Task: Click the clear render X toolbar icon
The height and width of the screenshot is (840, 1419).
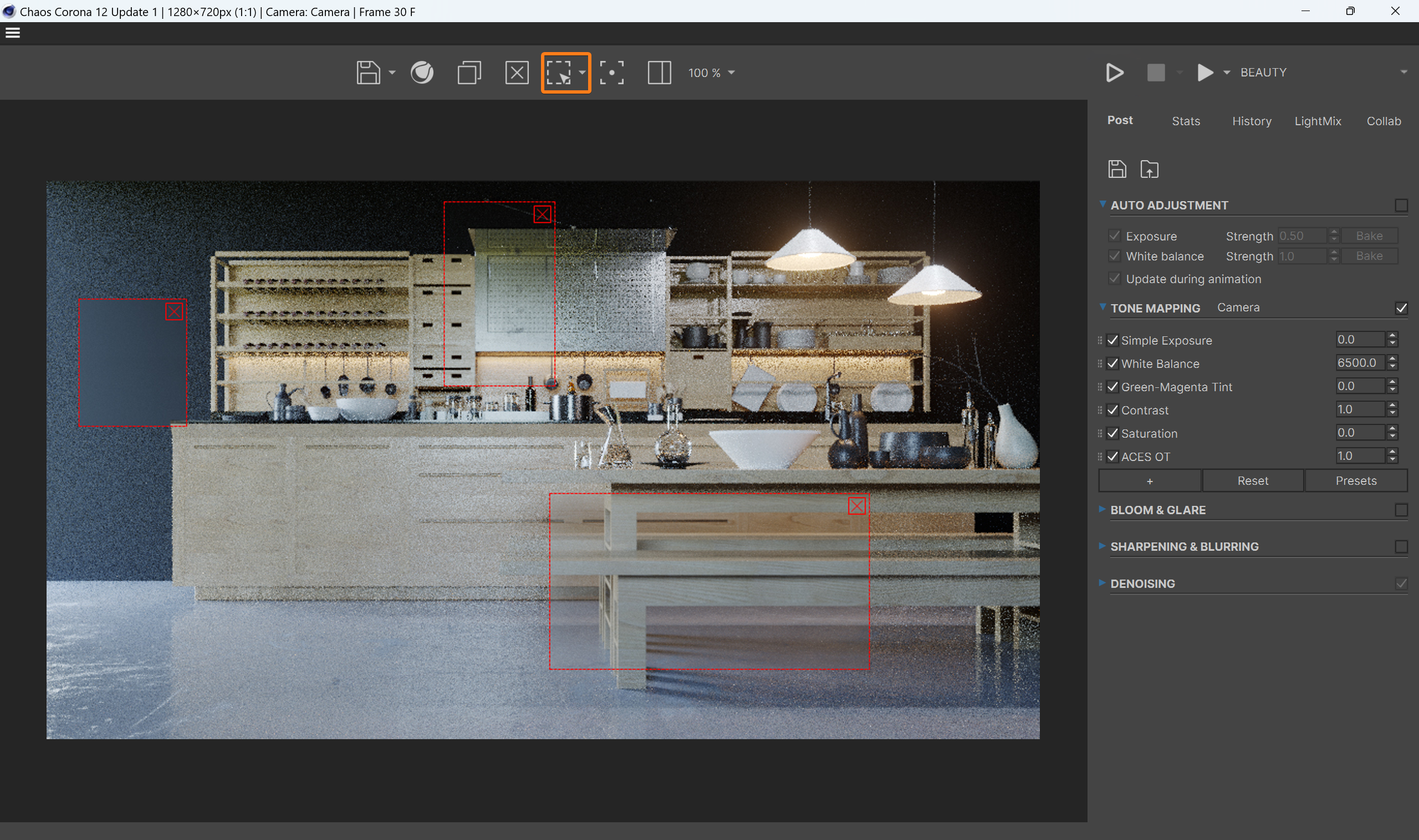Action: coord(517,73)
